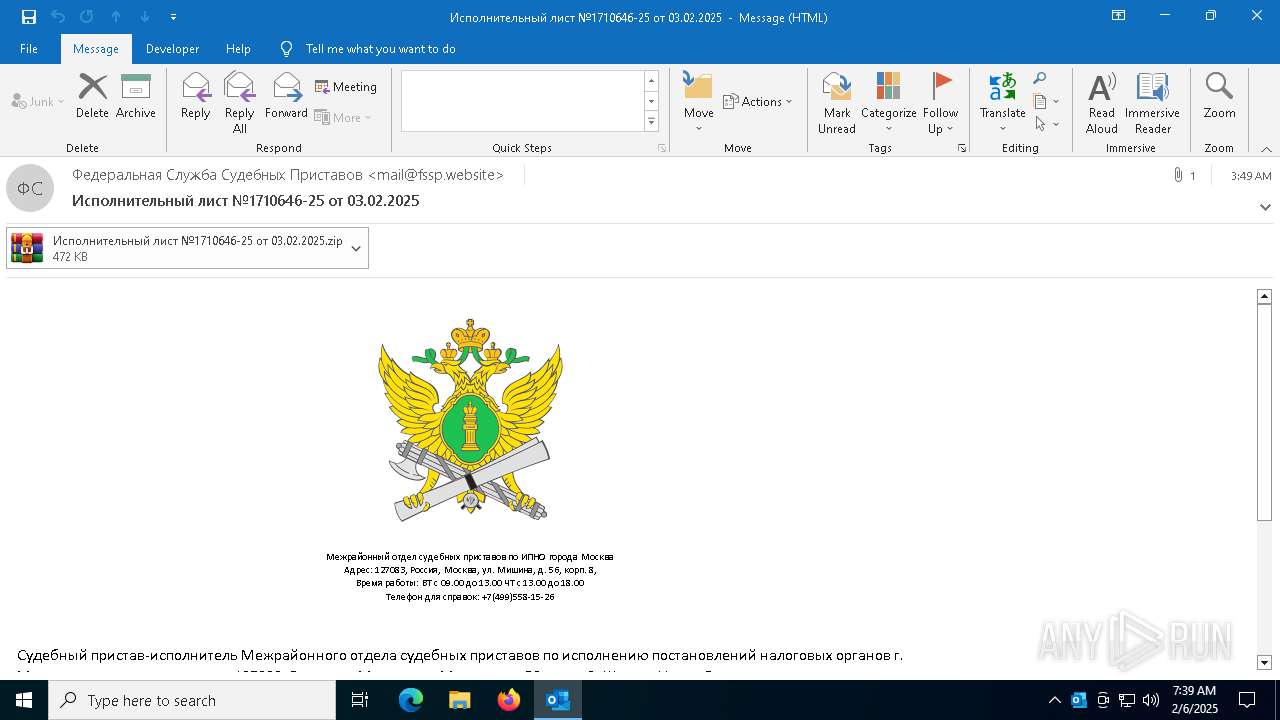Open the Related items dropdown
Screen dimensions: 1280x720
[1046, 101]
